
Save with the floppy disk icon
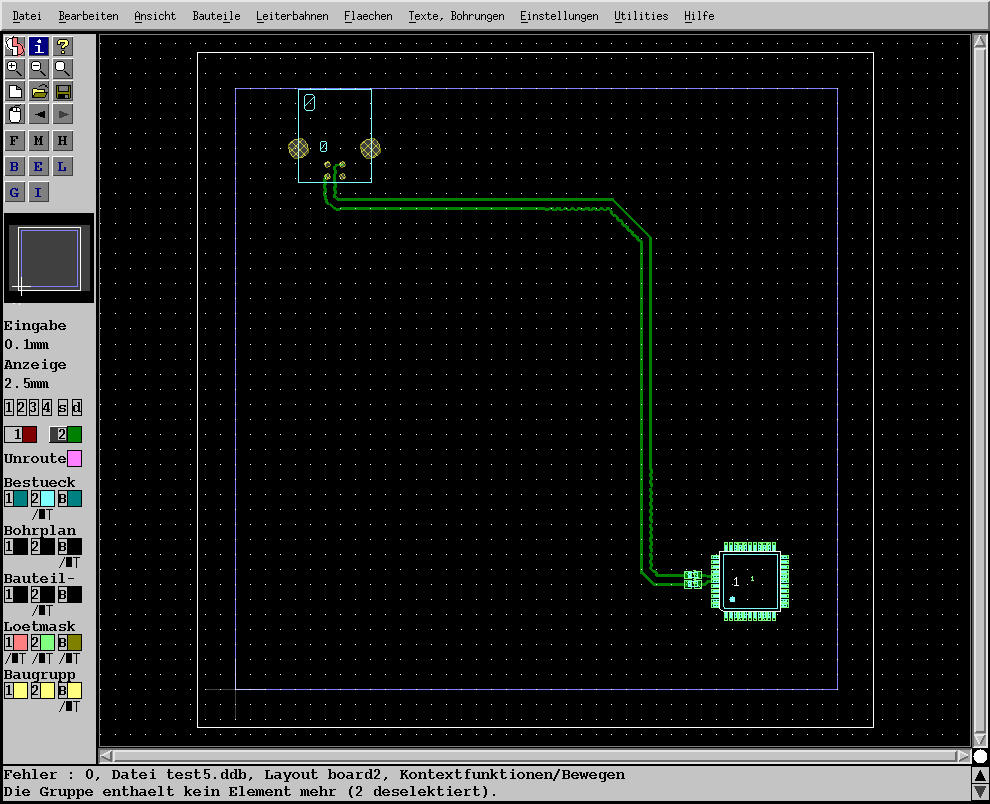point(63,92)
